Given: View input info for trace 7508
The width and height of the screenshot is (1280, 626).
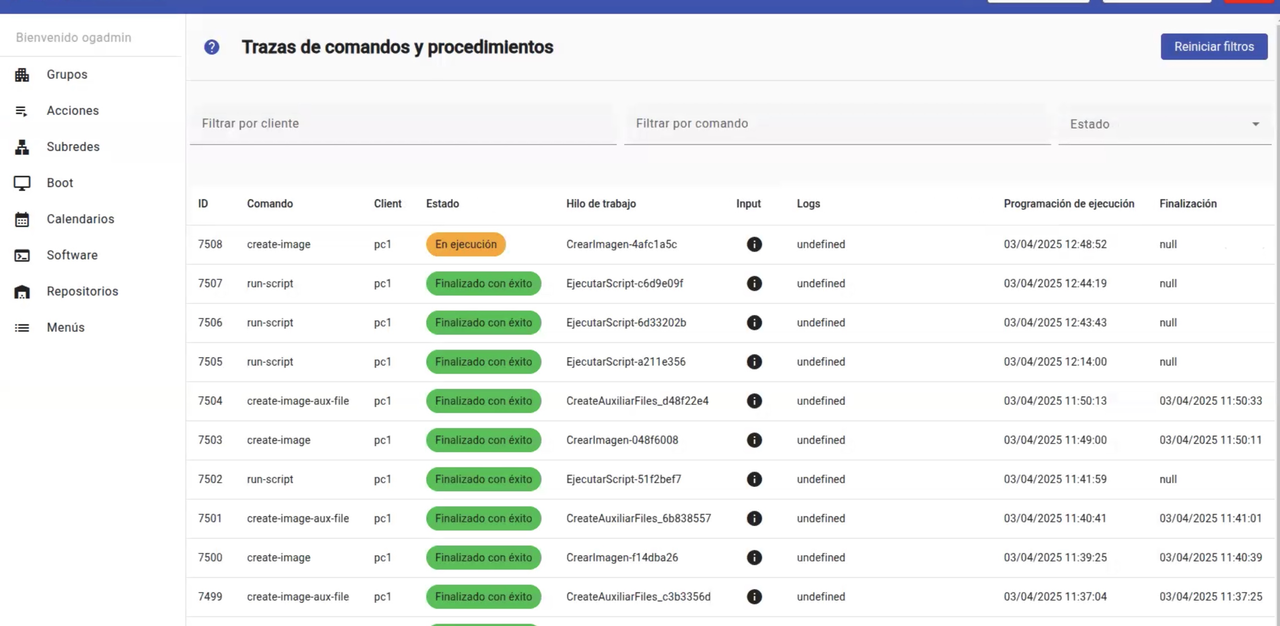Looking at the screenshot, I should pyautogui.click(x=754, y=244).
